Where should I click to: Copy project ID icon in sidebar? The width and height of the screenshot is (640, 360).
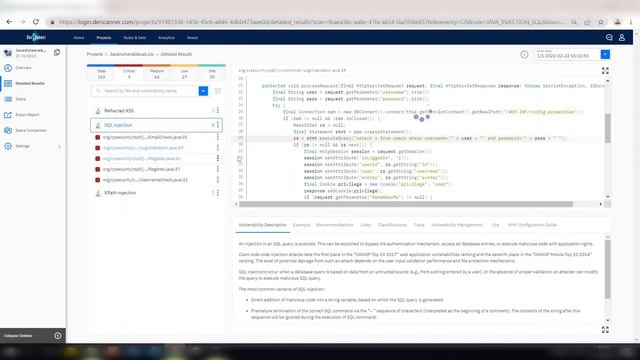(x=57, y=52)
